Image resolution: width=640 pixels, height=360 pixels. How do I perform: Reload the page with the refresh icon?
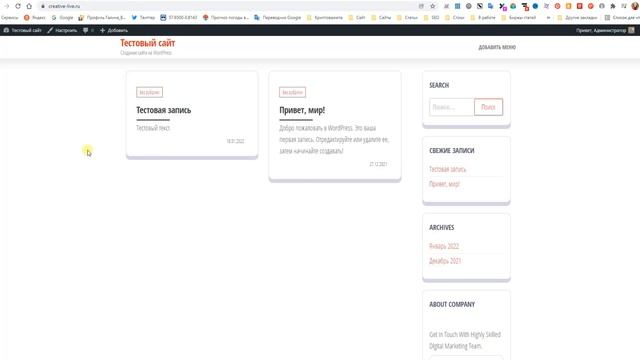coord(18,6)
